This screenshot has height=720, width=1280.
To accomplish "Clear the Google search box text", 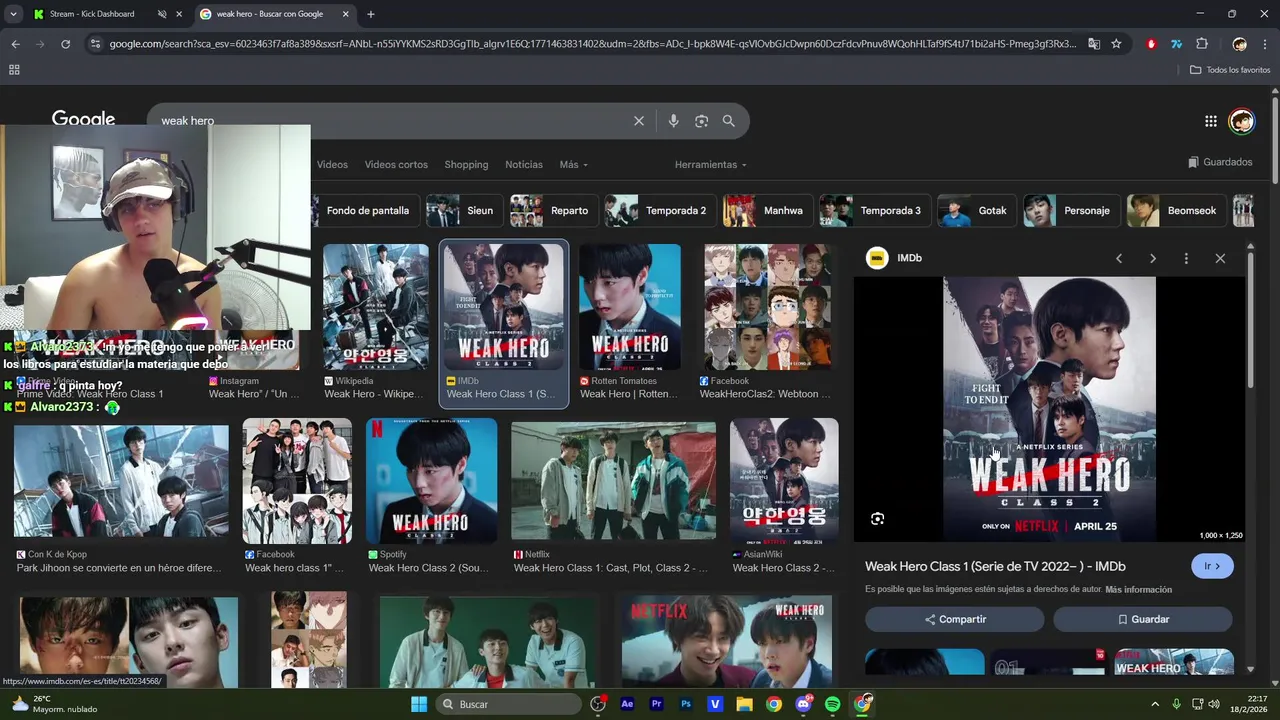I will pos(639,121).
